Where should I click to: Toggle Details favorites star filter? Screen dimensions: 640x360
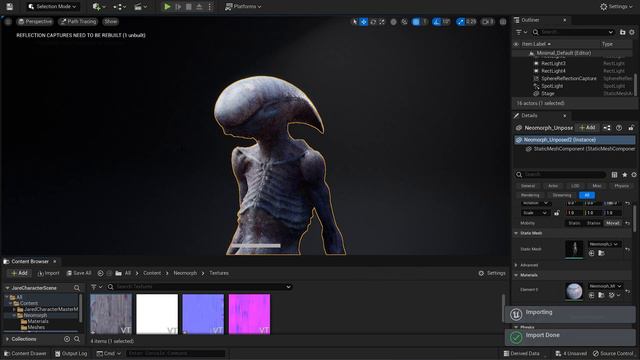(624, 175)
